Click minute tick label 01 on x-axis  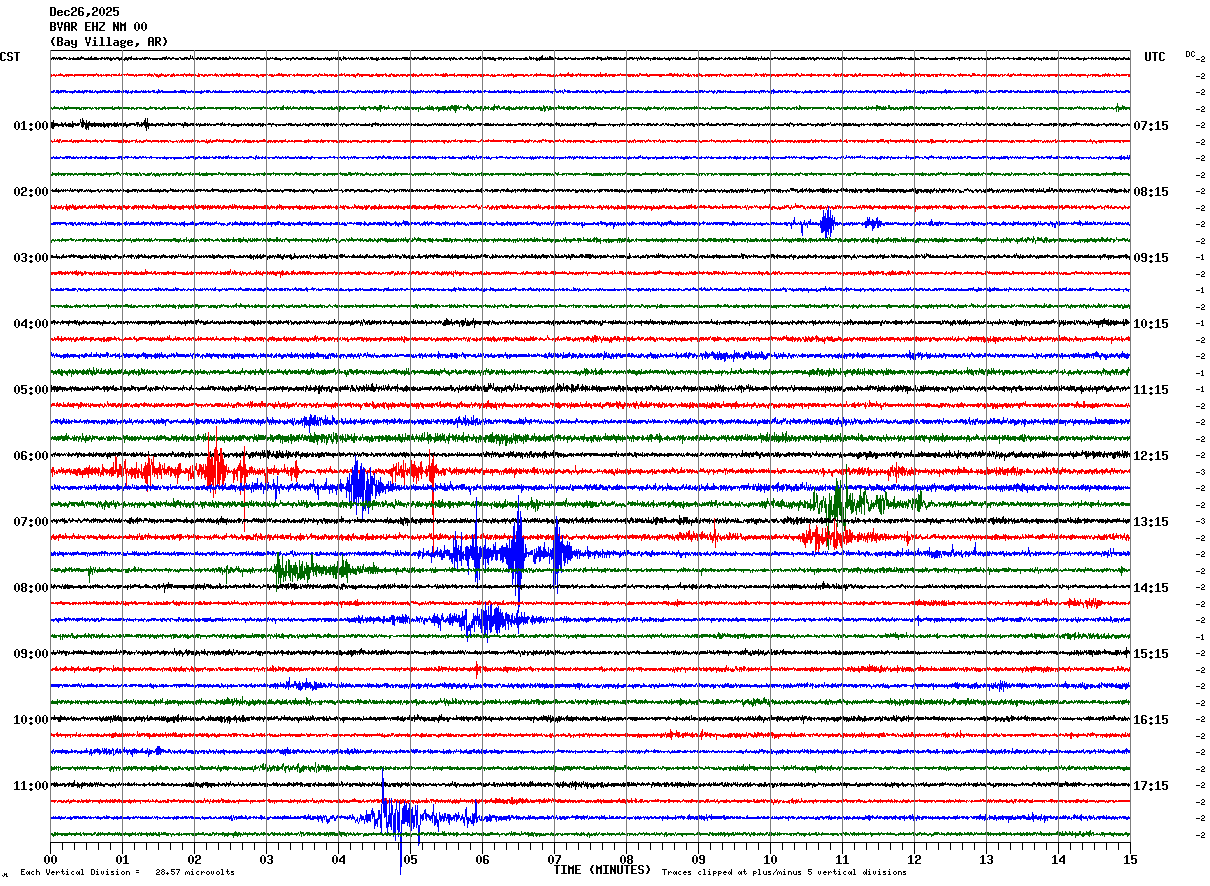point(122,860)
